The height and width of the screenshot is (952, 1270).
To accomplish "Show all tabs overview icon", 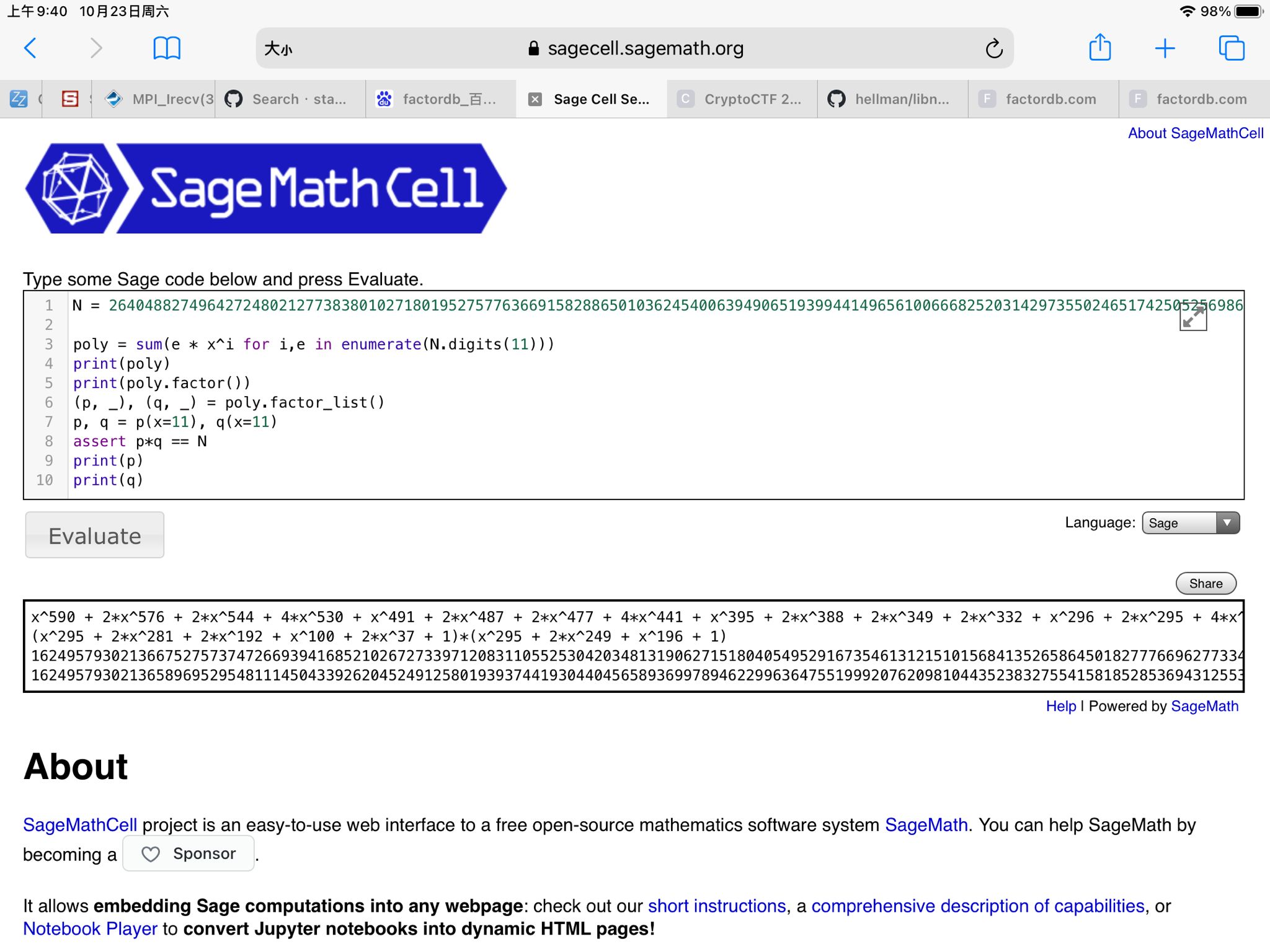I will point(1231,48).
